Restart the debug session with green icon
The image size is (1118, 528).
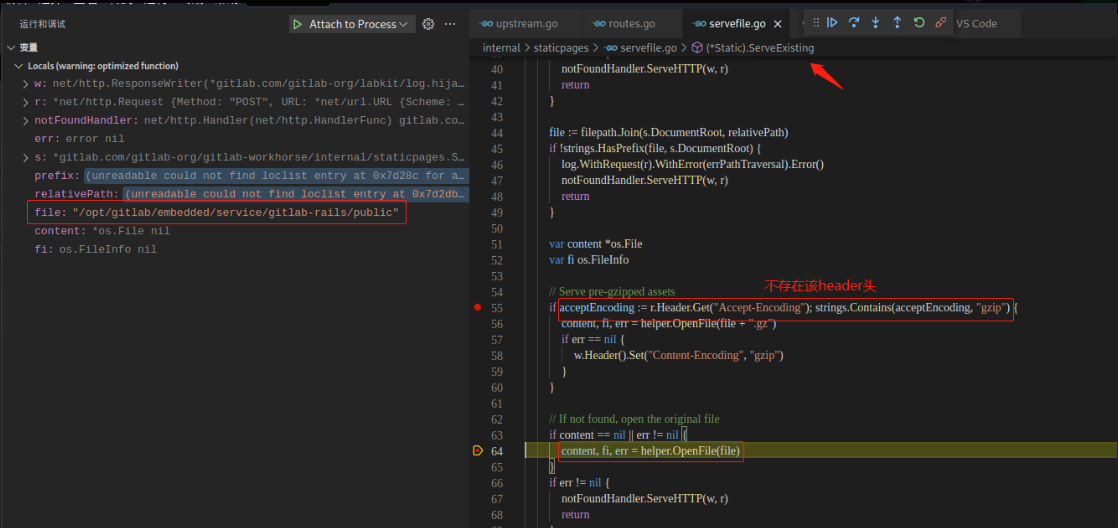[x=919, y=23]
